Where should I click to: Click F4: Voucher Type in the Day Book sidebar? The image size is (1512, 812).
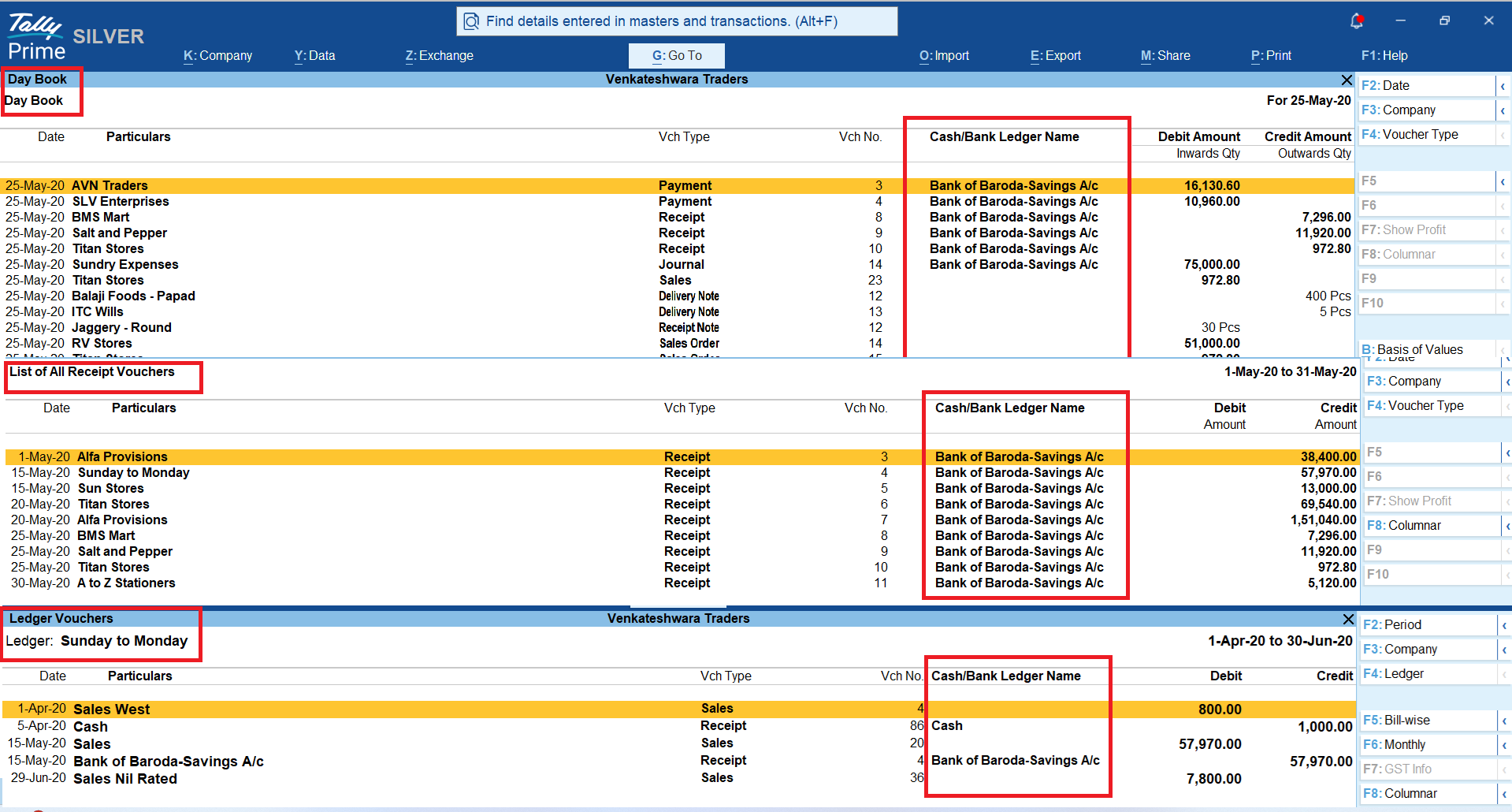[1427, 135]
